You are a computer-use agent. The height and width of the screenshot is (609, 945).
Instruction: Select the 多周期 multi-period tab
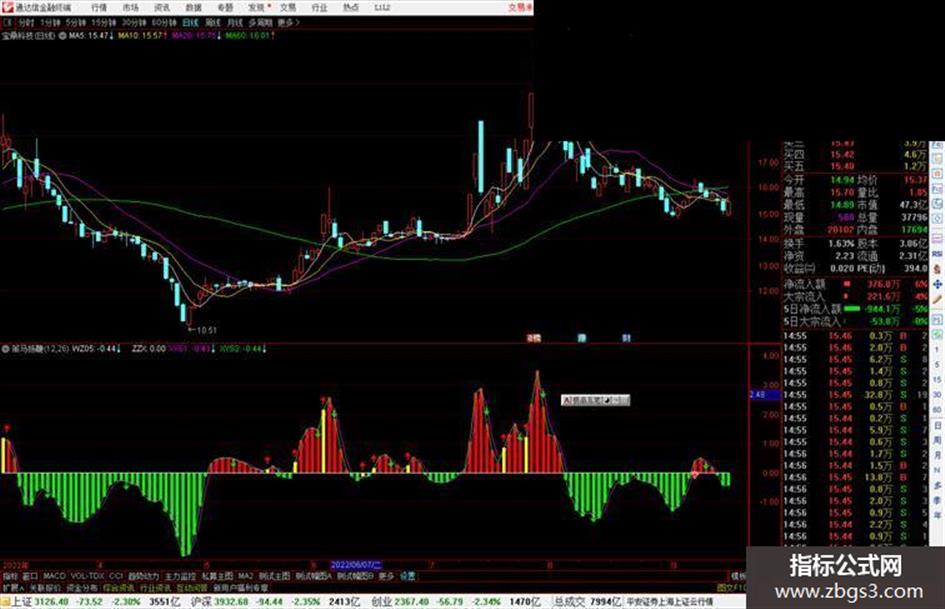pyautogui.click(x=260, y=22)
